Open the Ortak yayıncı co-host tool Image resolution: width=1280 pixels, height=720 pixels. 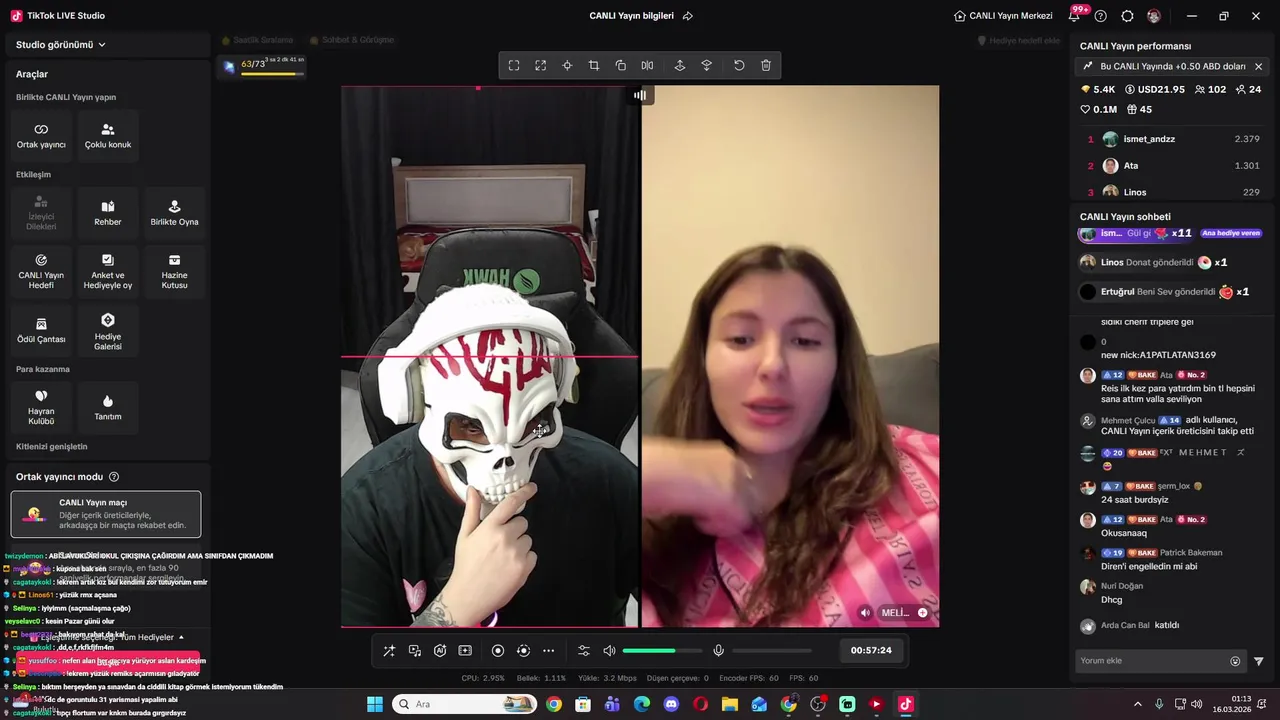41,136
